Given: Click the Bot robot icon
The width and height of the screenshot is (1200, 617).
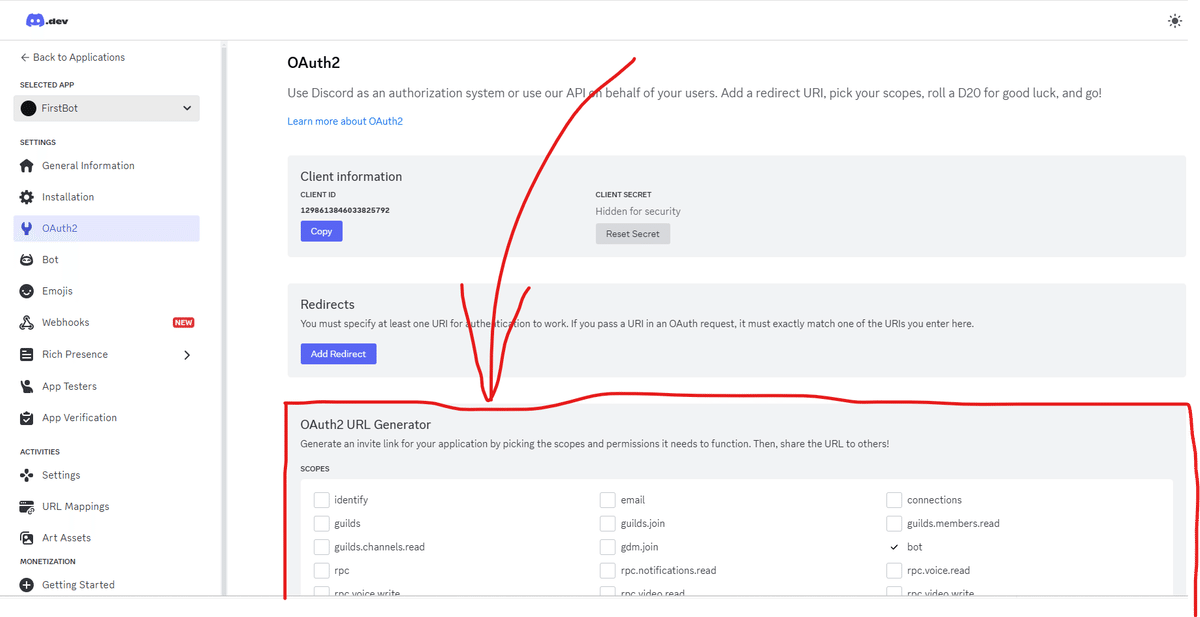Looking at the screenshot, I should coord(27,260).
